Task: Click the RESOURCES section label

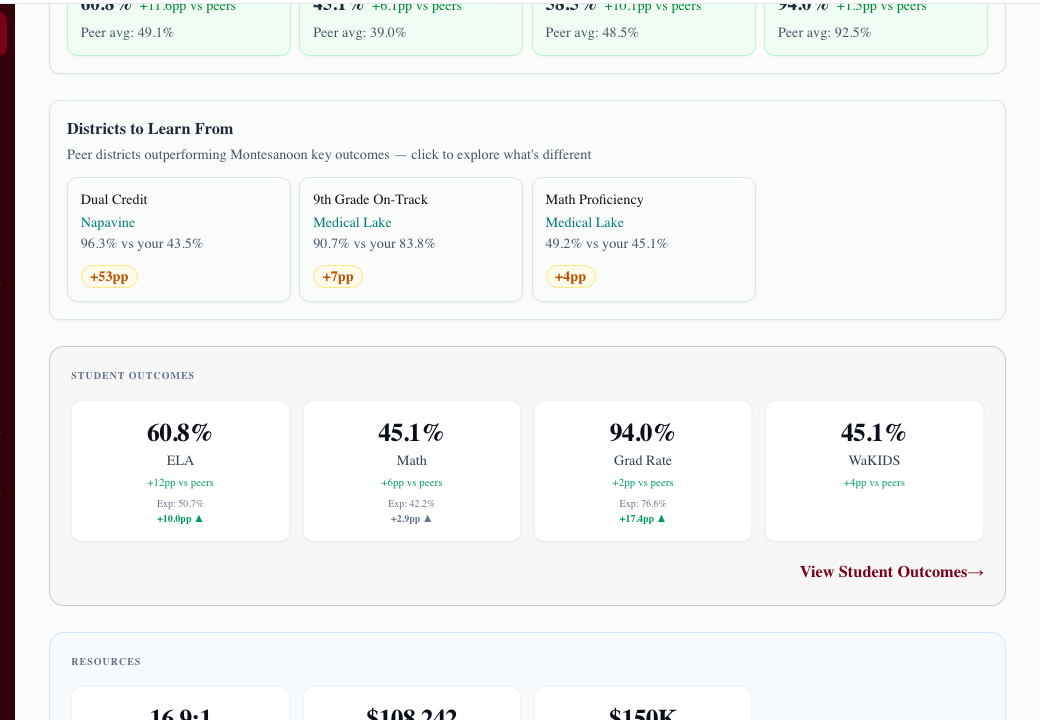Action: 106,661
